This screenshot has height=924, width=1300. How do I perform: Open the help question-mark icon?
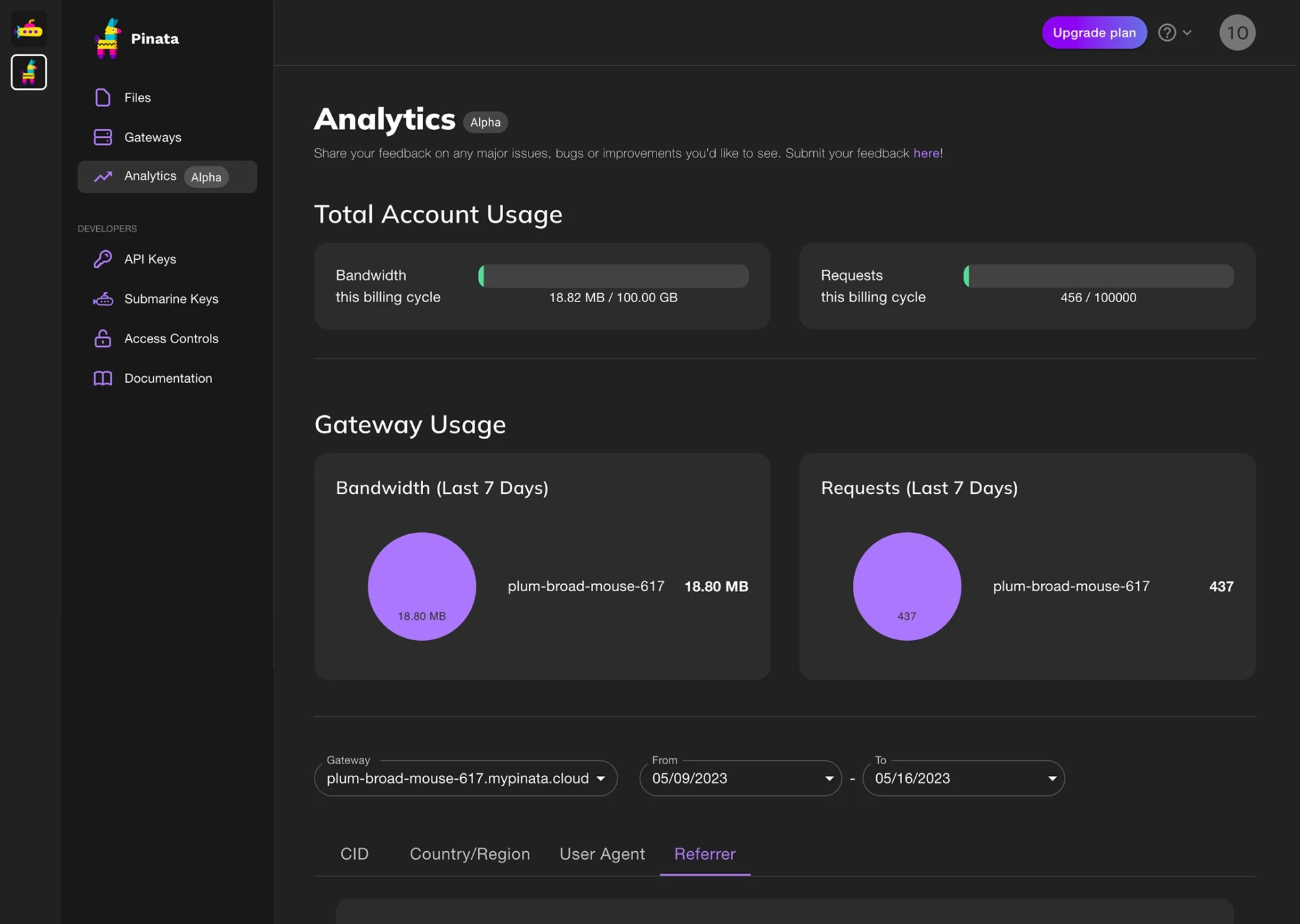[x=1167, y=32]
